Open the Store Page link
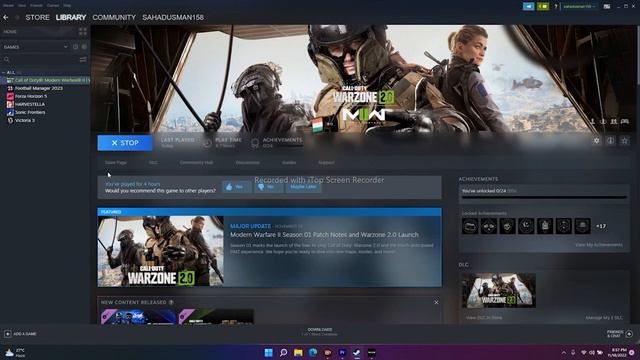This screenshot has height=360, width=640. 116,162
